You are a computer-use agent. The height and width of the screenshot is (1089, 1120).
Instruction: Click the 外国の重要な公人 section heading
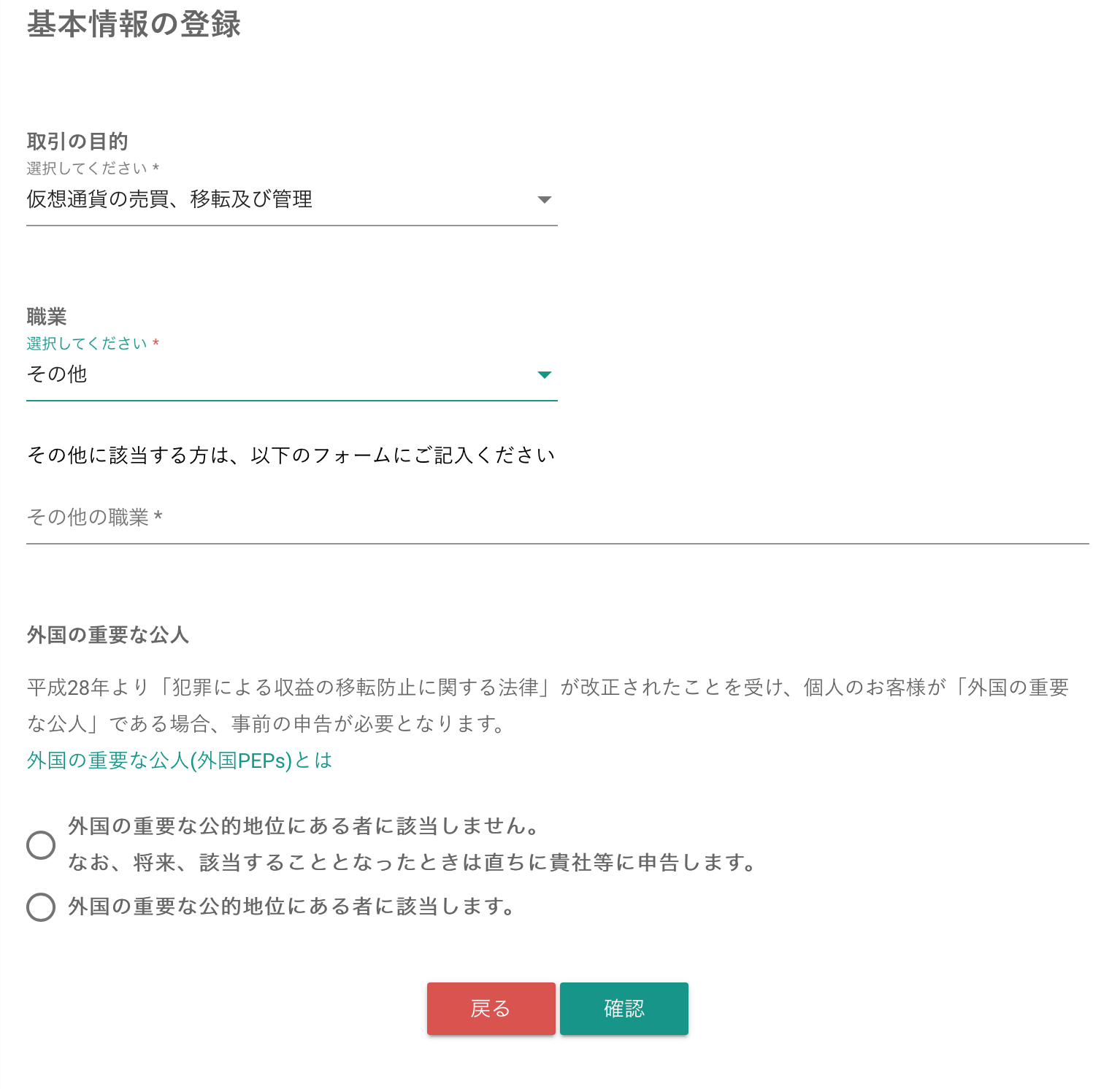108,634
